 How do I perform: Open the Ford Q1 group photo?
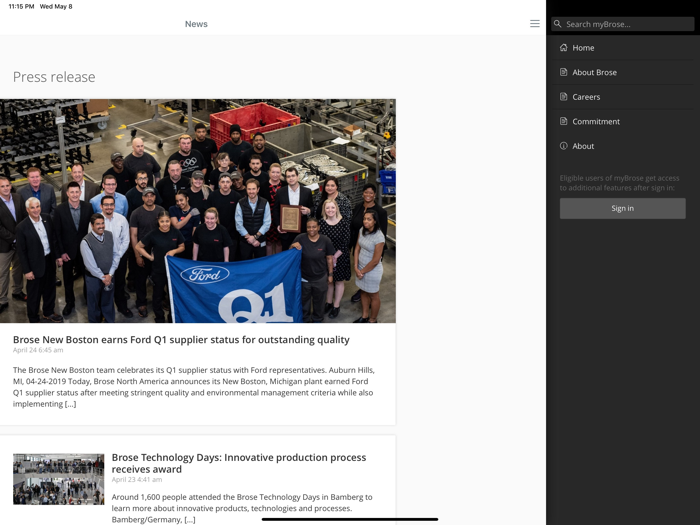click(x=198, y=211)
